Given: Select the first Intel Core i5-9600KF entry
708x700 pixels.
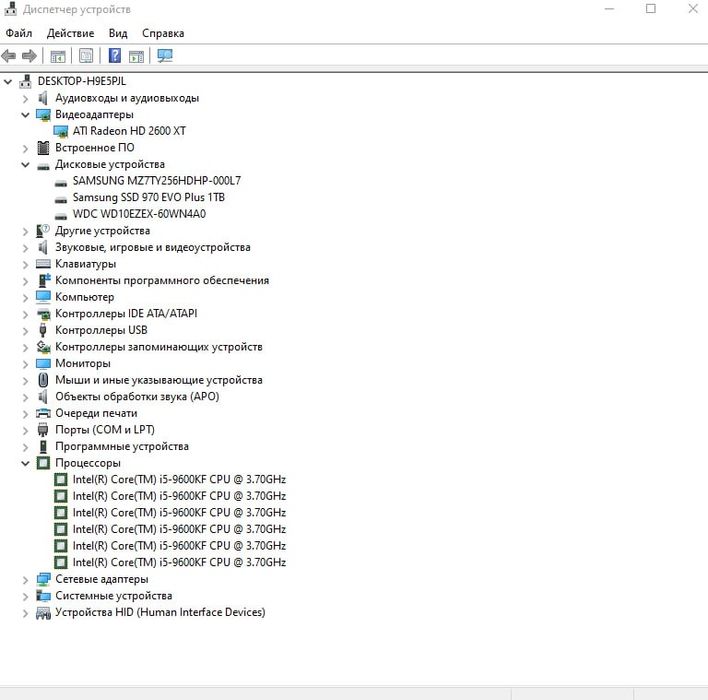Looking at the screenshot, I should pos(179,479).
